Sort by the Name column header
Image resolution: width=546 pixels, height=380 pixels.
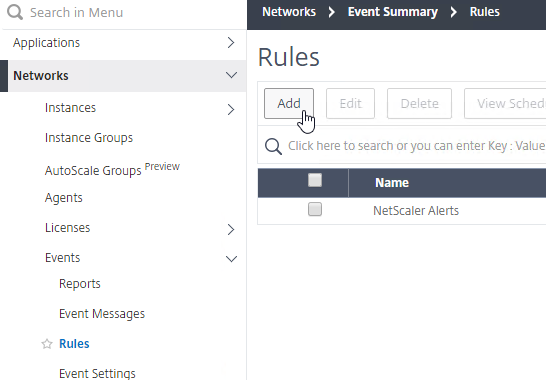[392, 183]
